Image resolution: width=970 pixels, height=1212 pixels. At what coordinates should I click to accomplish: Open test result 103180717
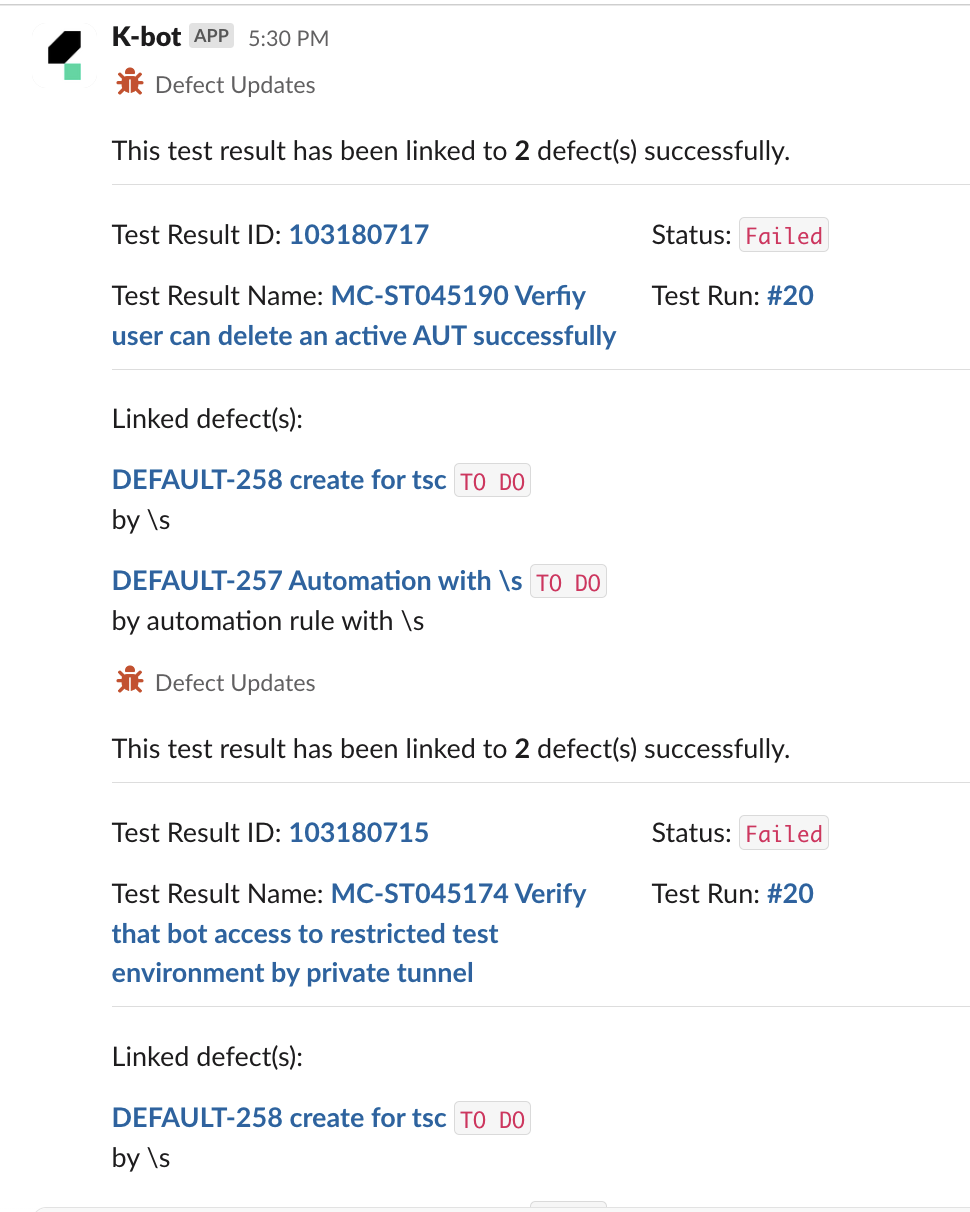pyautogui.click(x=358, y=234)
